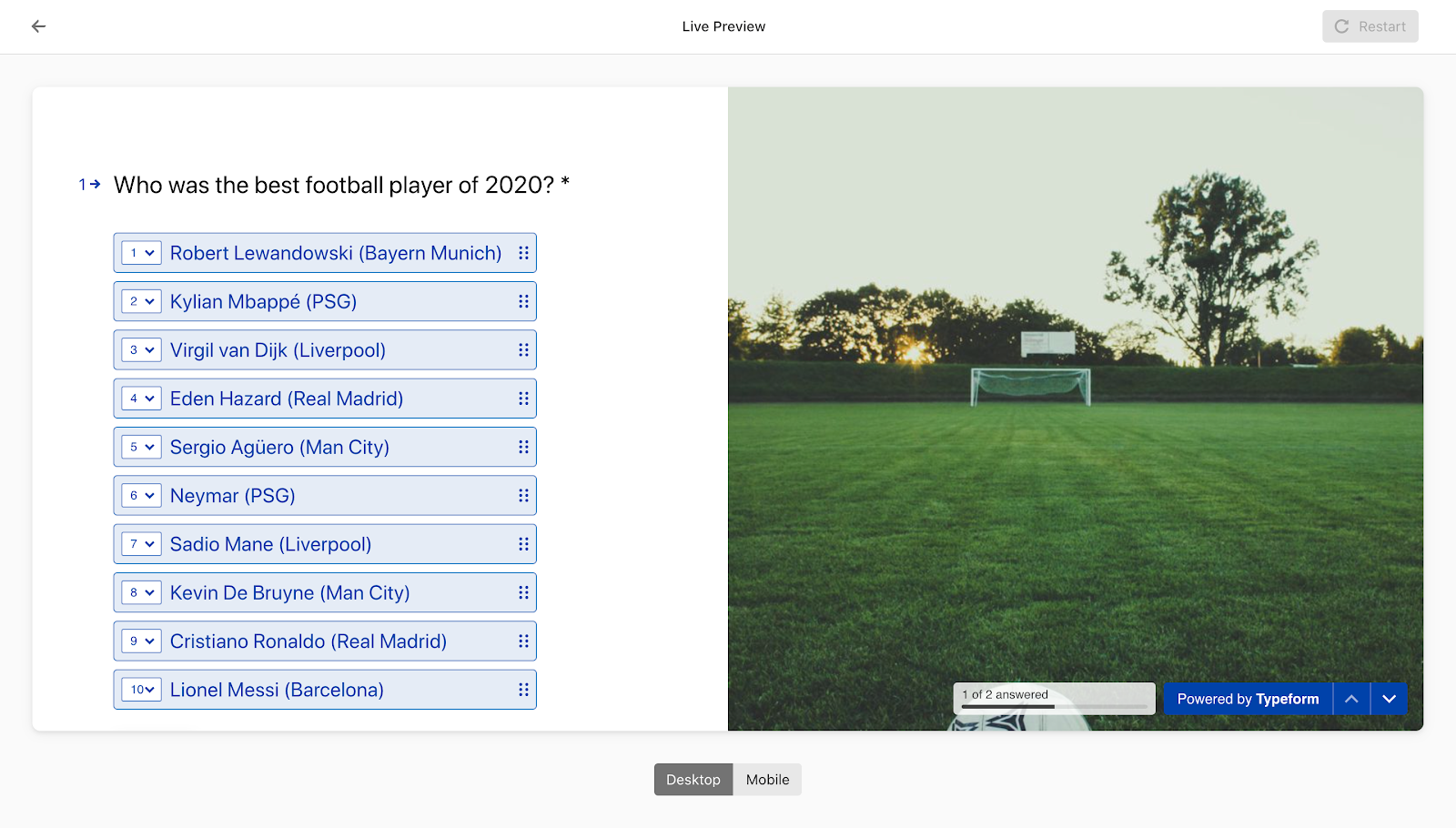This screenshot has width=1456, height=828.
Task: Click drag handle on Sadio Mane row
Action: 523,544
